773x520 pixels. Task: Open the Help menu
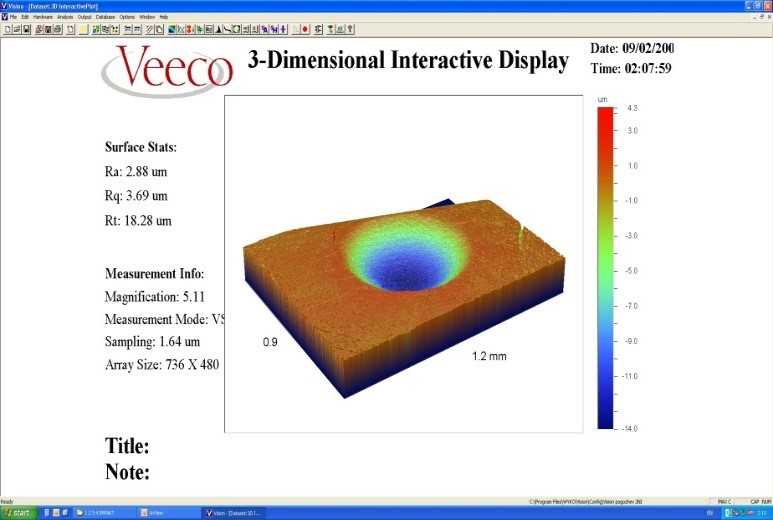tap(164, 17)
